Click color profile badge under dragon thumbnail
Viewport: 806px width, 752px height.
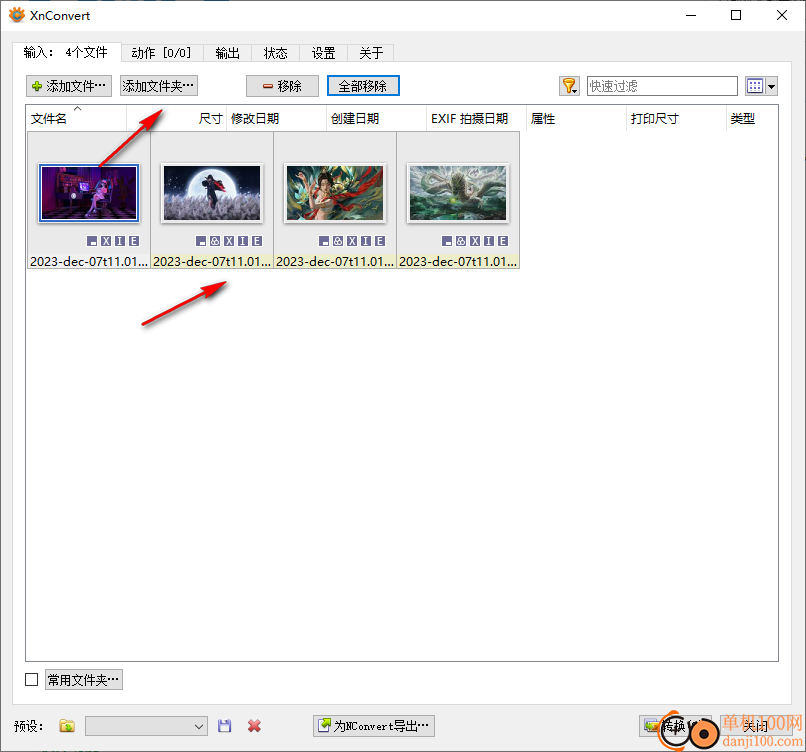point(461,241)
